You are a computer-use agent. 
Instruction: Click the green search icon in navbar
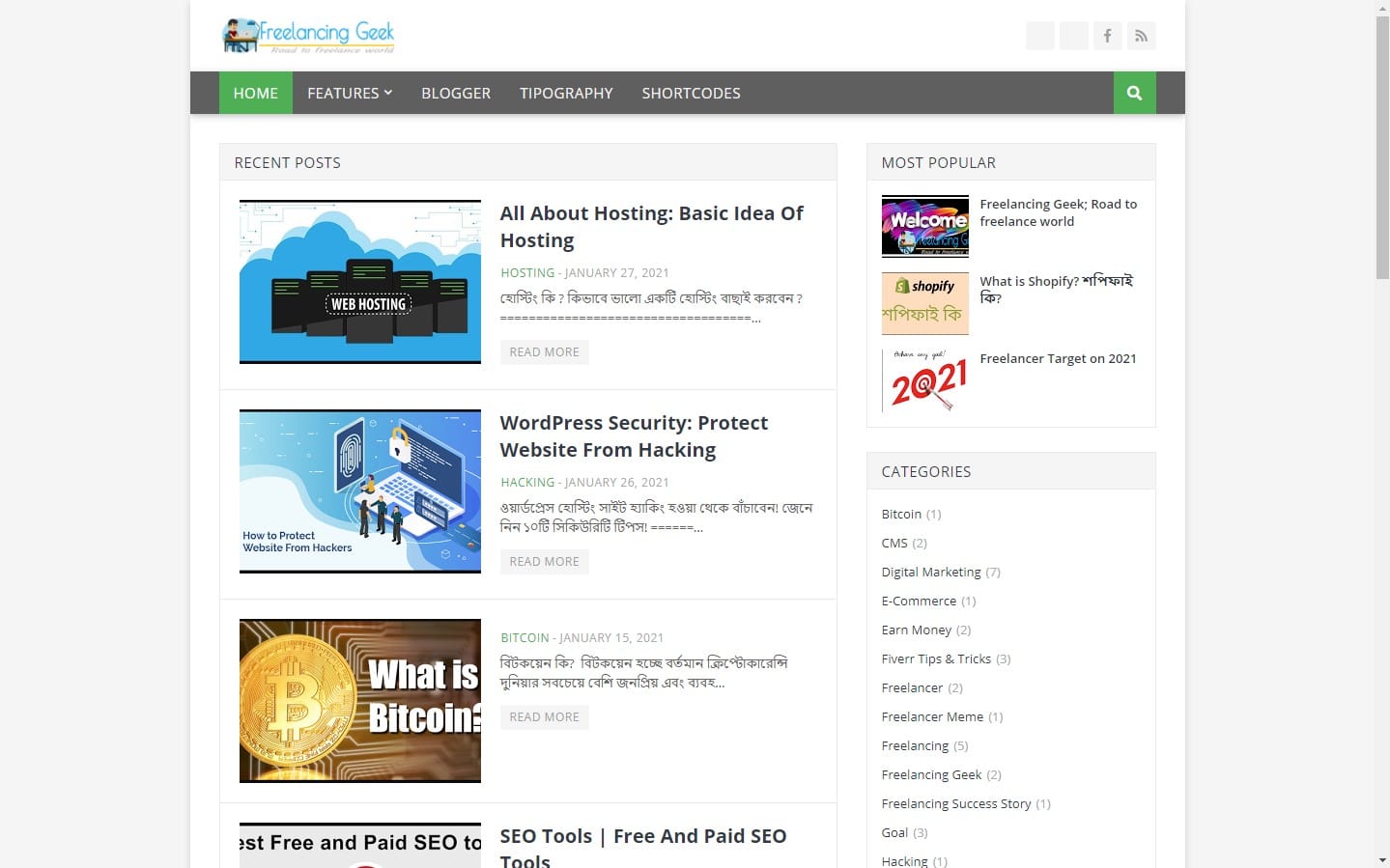click(1134, 93)
